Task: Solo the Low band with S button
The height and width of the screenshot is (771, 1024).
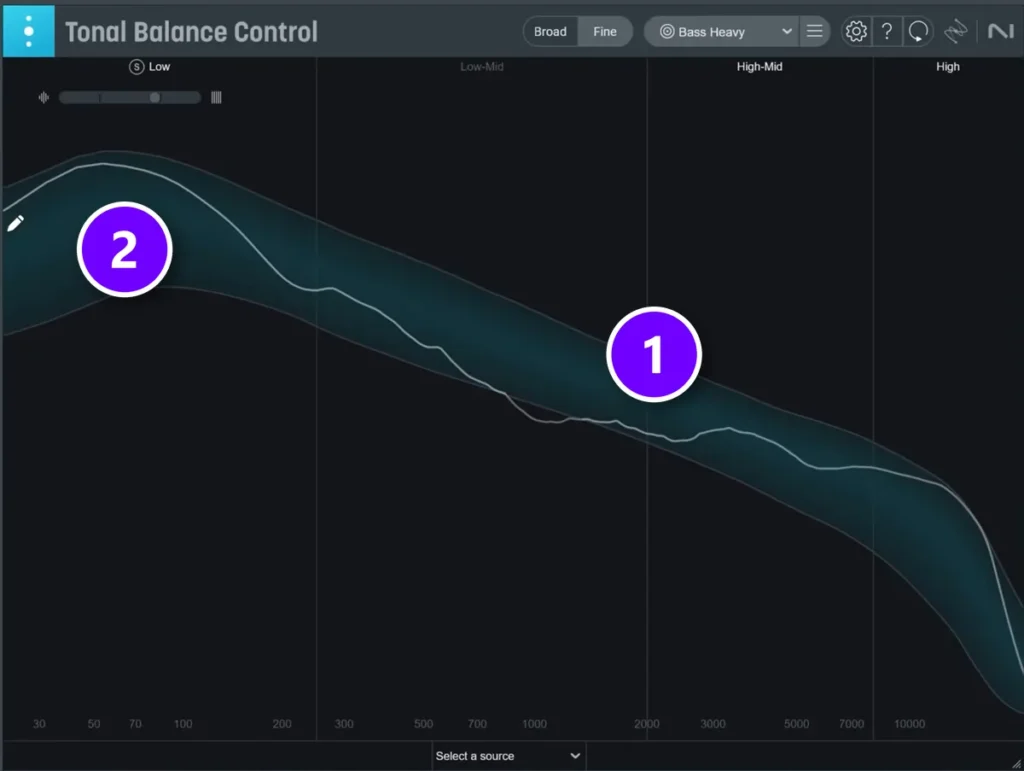Action: [x=136, y=67]
